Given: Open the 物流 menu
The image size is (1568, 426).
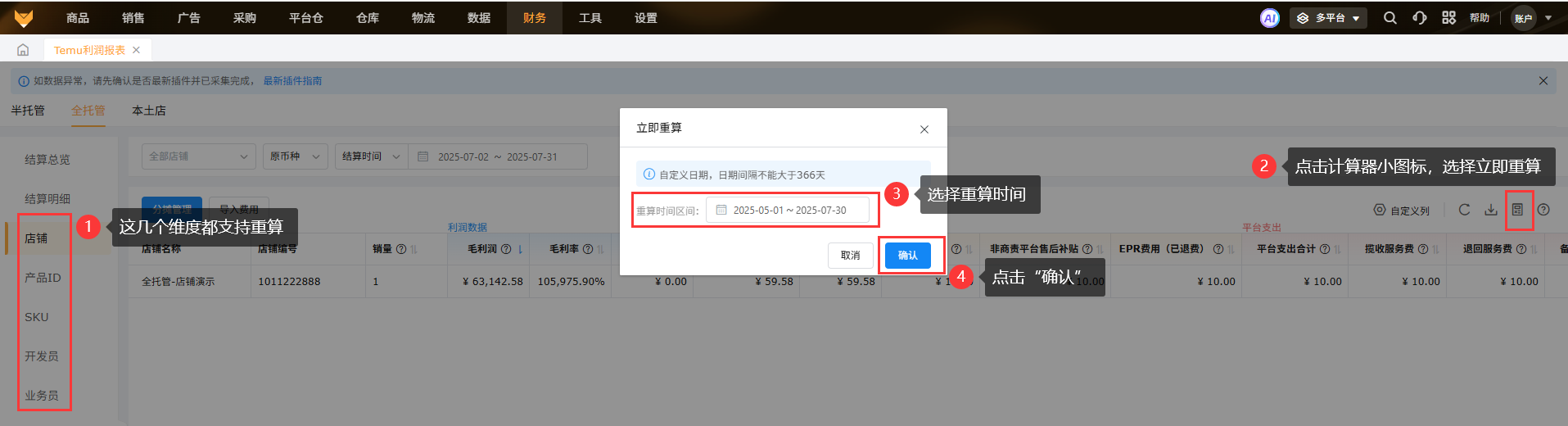Looking at the screenshot, I should tap(423, 18).
